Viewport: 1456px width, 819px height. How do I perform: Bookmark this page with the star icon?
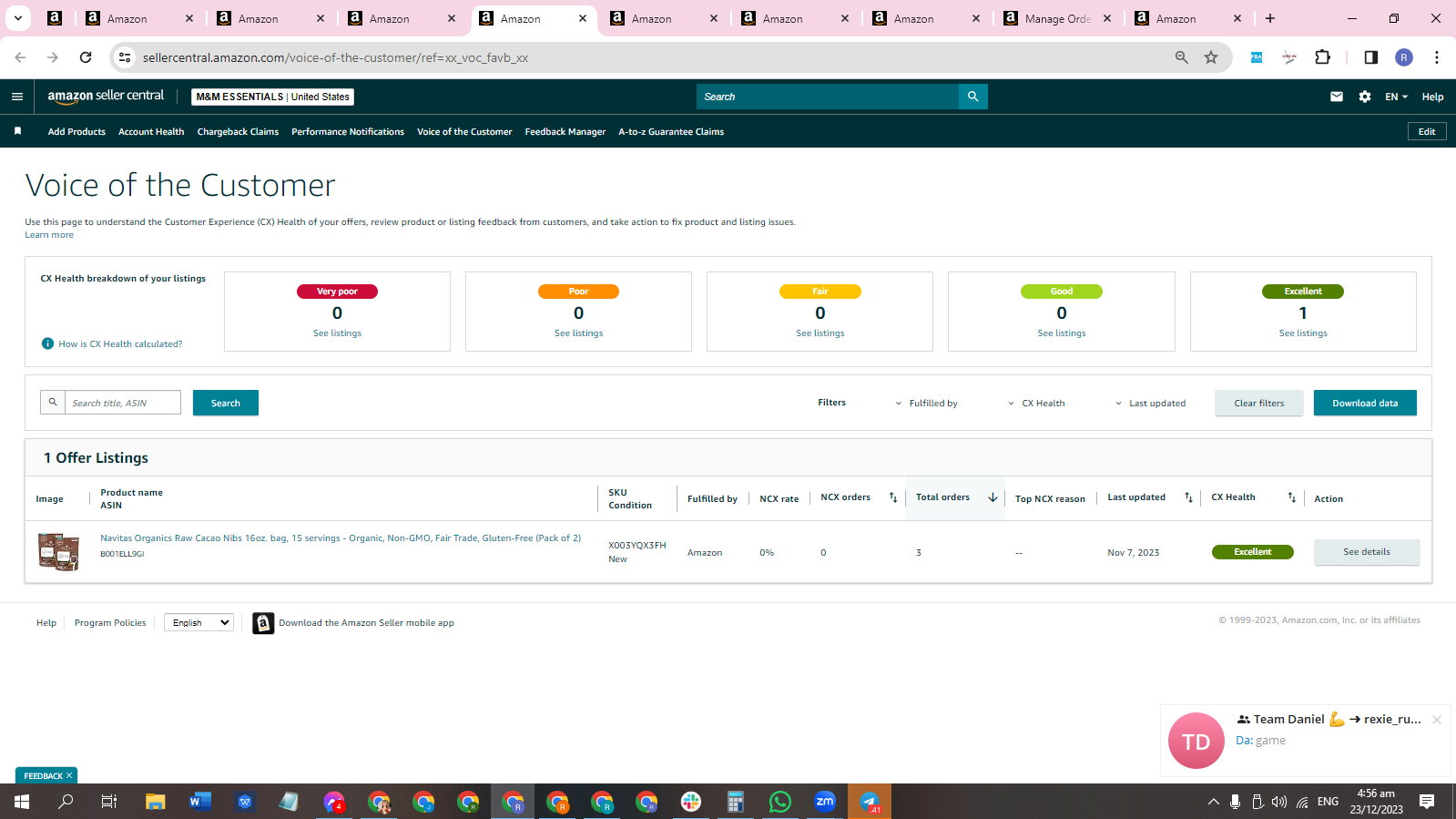click(x=1211, y=57)
